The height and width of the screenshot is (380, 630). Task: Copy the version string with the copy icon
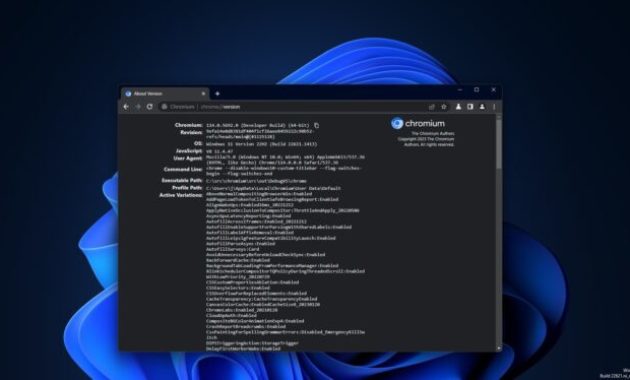pyautogui.click(x=317, y=125)
